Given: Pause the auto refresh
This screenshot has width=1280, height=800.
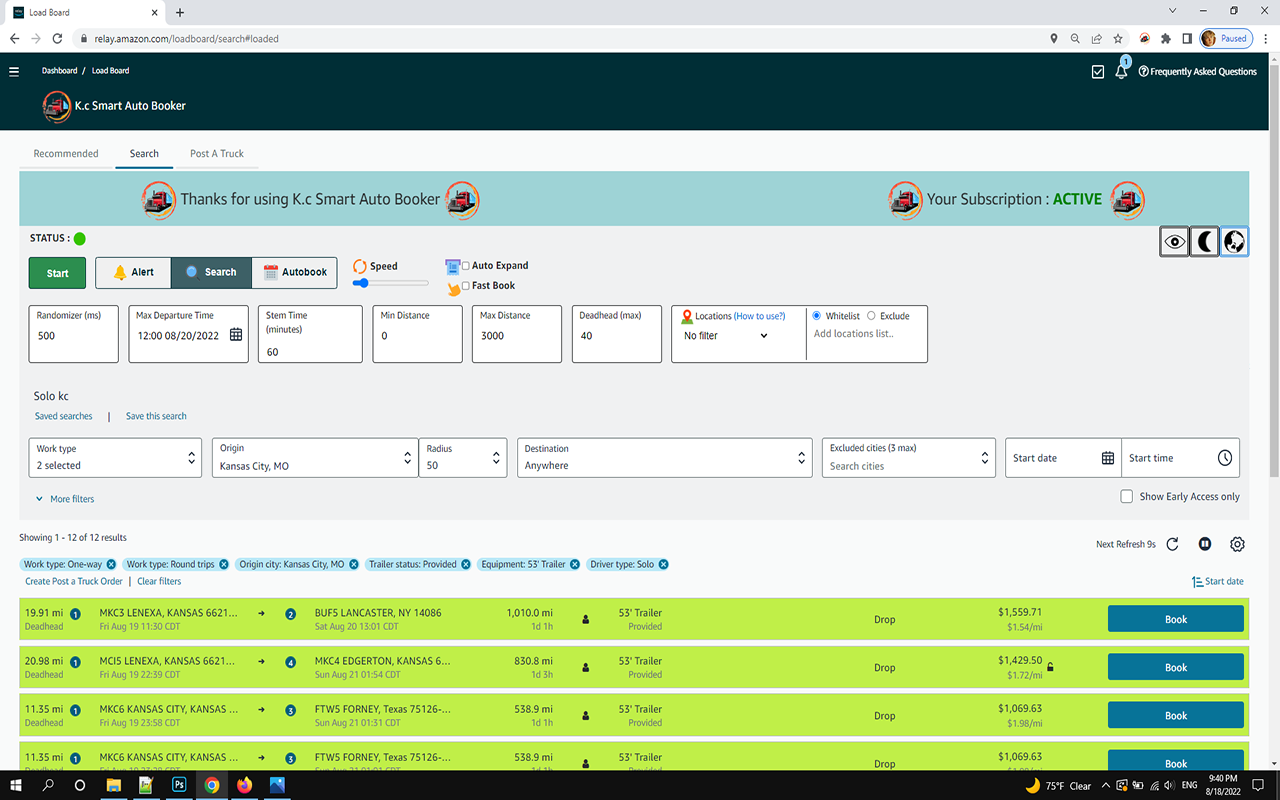Looking at the screenshot, I should 1205,544.
